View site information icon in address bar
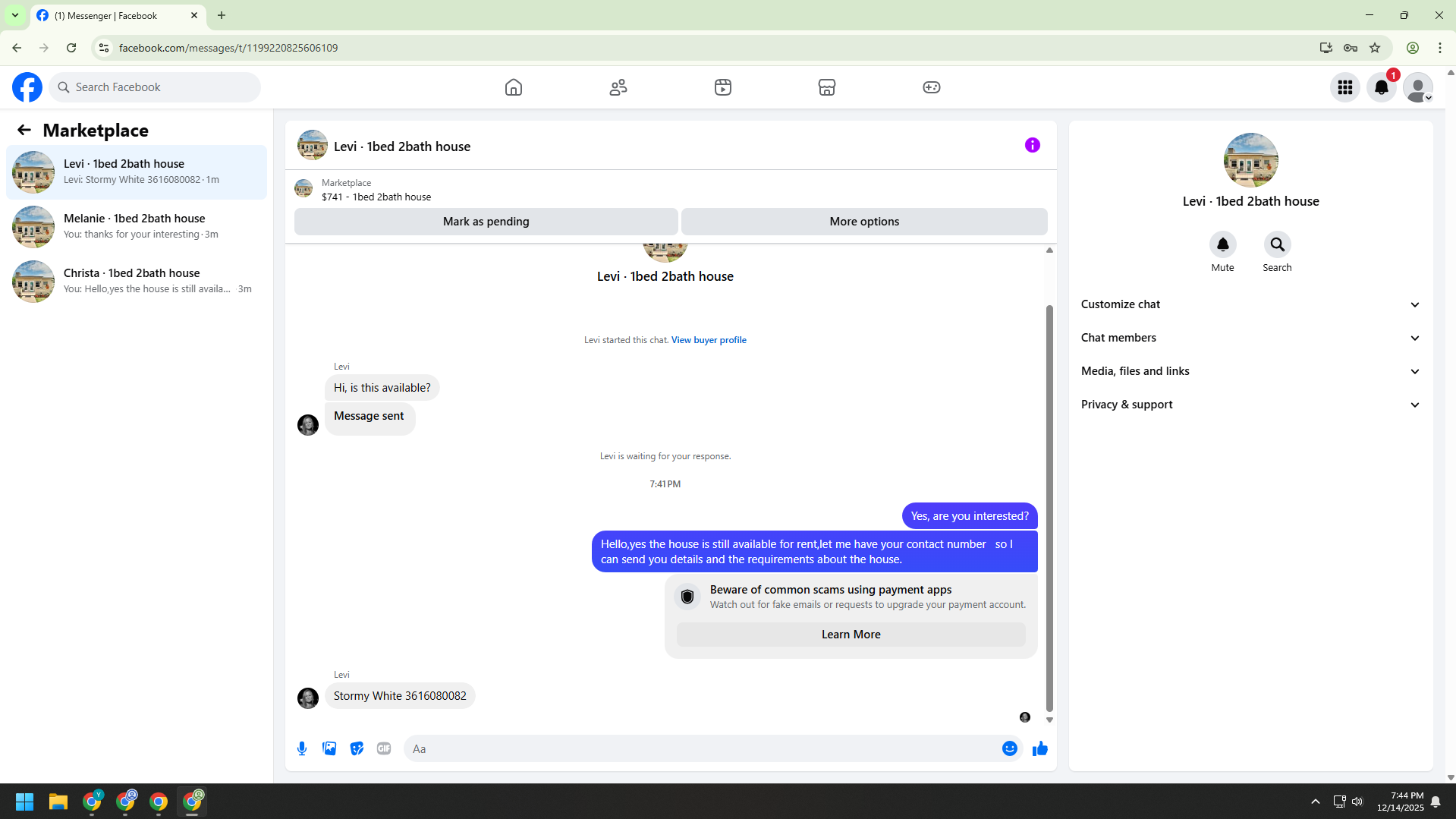The height and width of the screenshot is (819, 1456). pos(104,48)
